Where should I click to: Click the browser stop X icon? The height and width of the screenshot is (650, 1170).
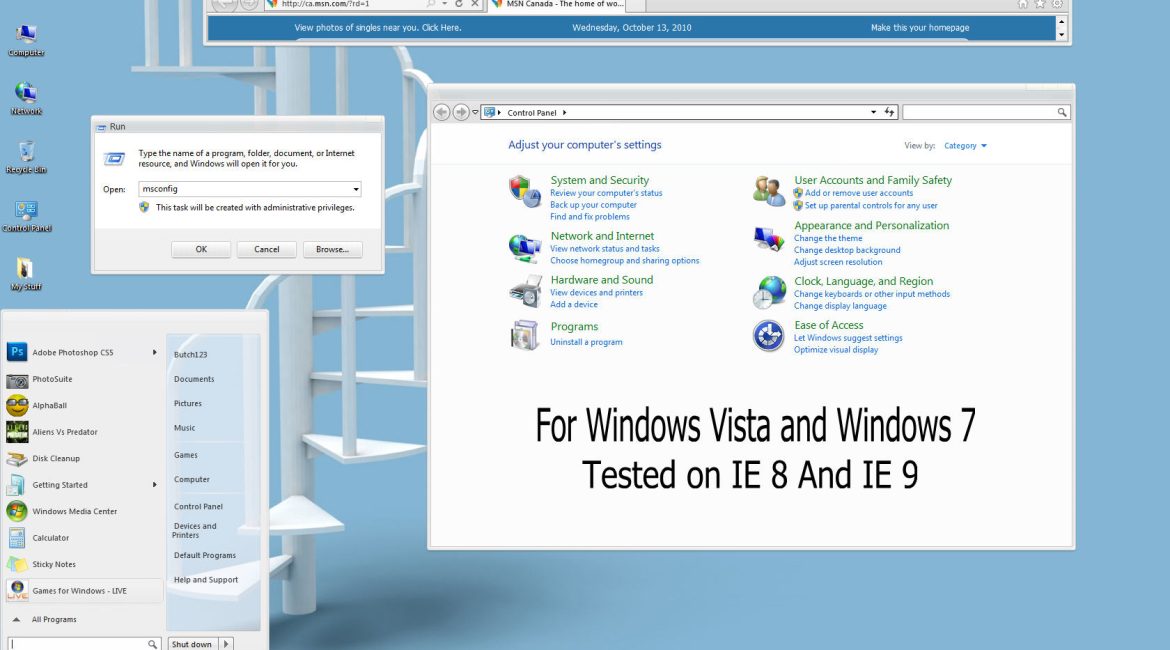475,4
